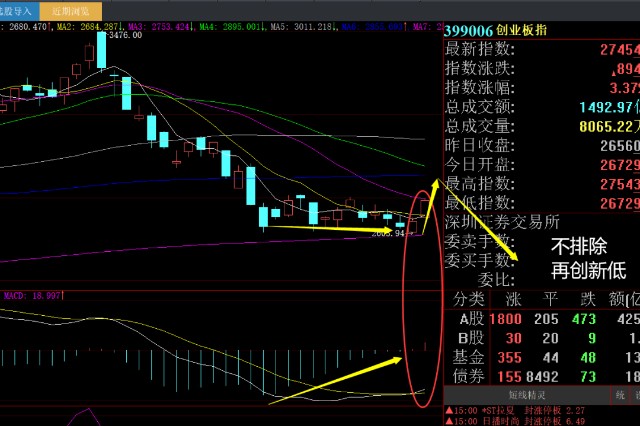Click the 分类 column header

coord(468,300)
